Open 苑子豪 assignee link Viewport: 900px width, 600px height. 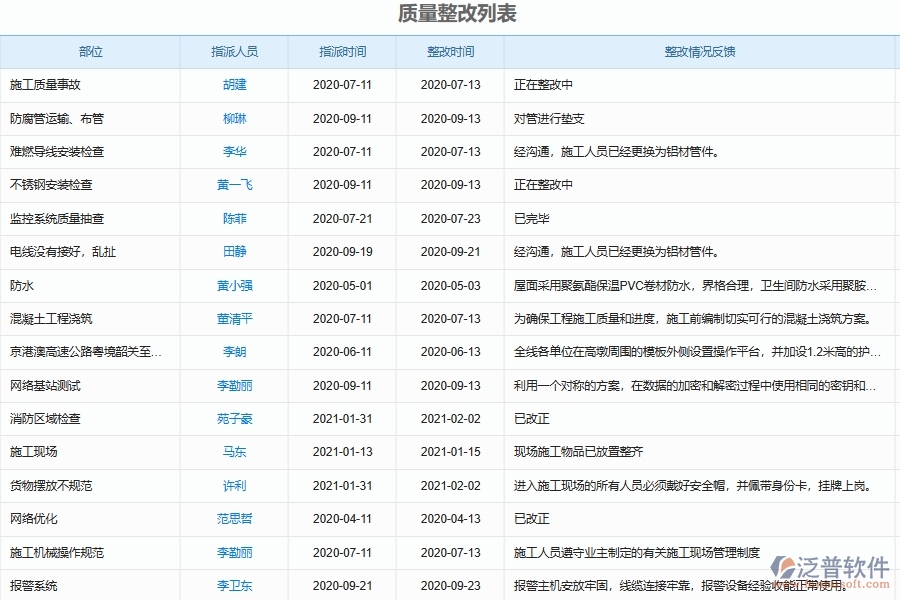coord(233,418)
